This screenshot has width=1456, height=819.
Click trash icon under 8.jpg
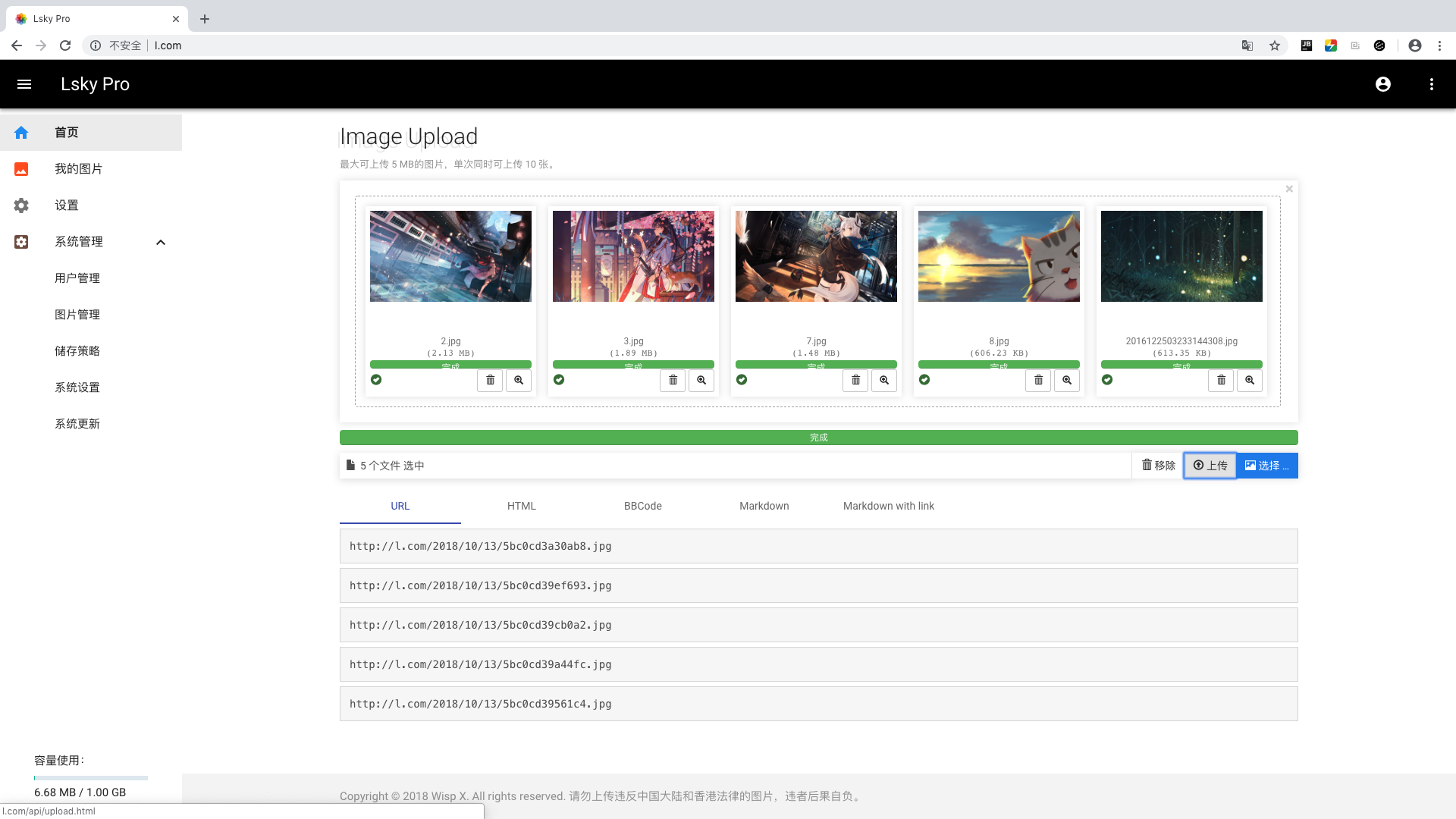click(x=1038, y=380)
